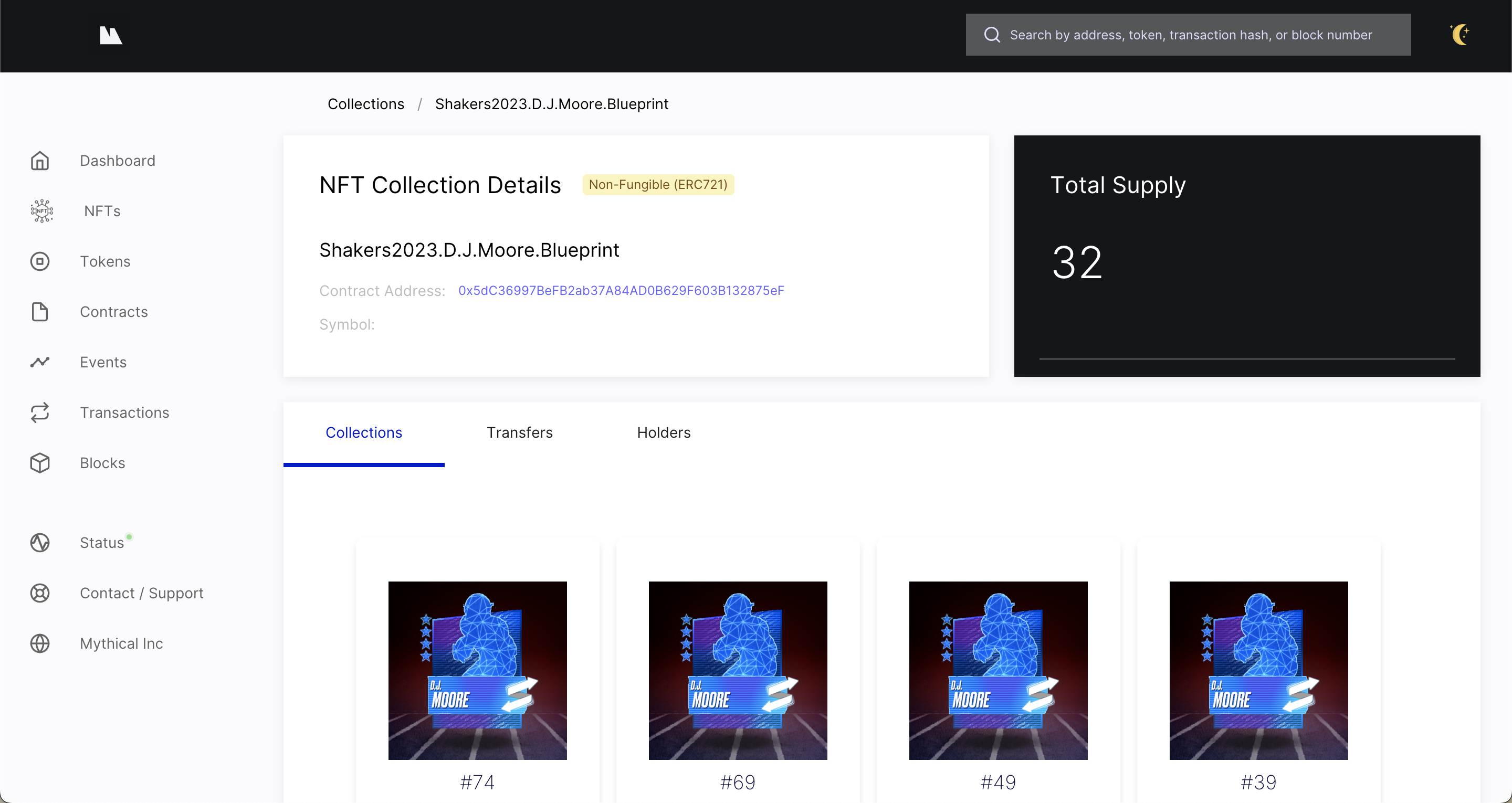Click the Mythical Inc globe icon
This screenshot has width=1512, height=803.
pos(40,644)
